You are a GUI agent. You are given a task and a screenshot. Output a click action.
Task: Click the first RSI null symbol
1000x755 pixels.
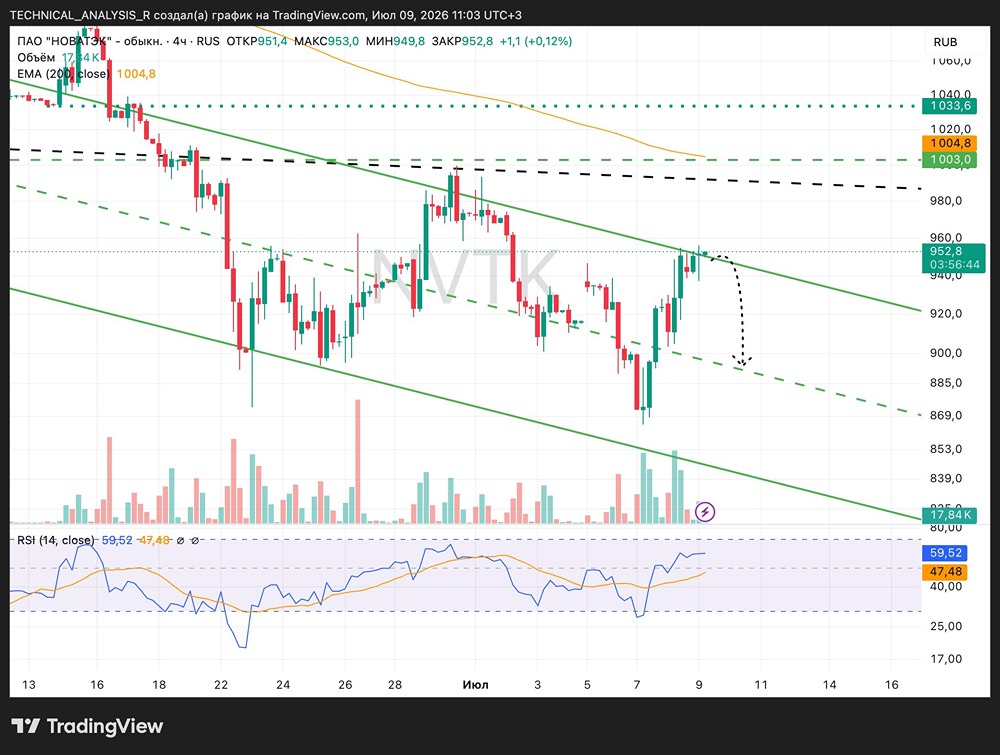click(180, 540)
